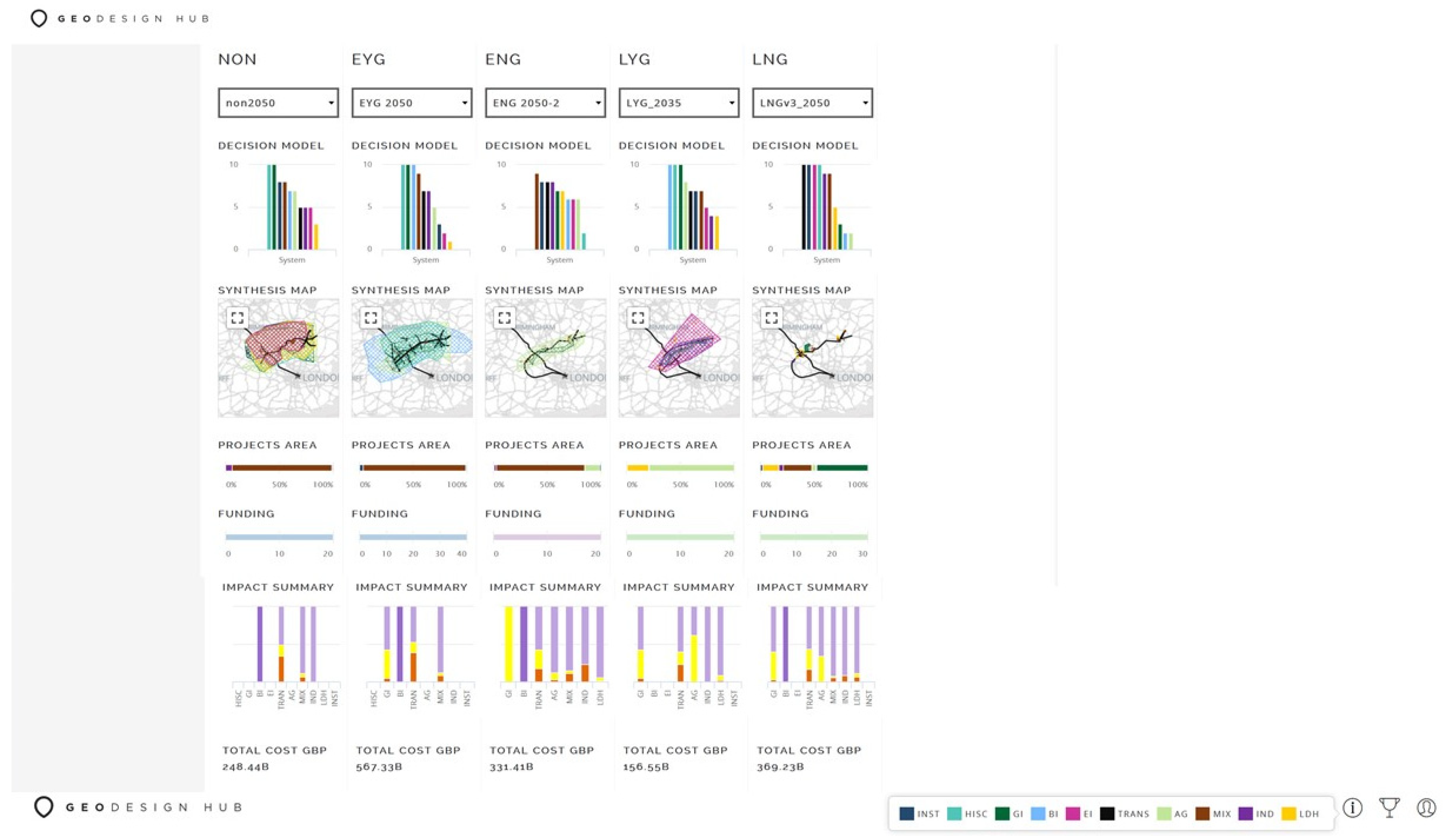Expand the NON synthesis map to fullscreen

point(237,317)
